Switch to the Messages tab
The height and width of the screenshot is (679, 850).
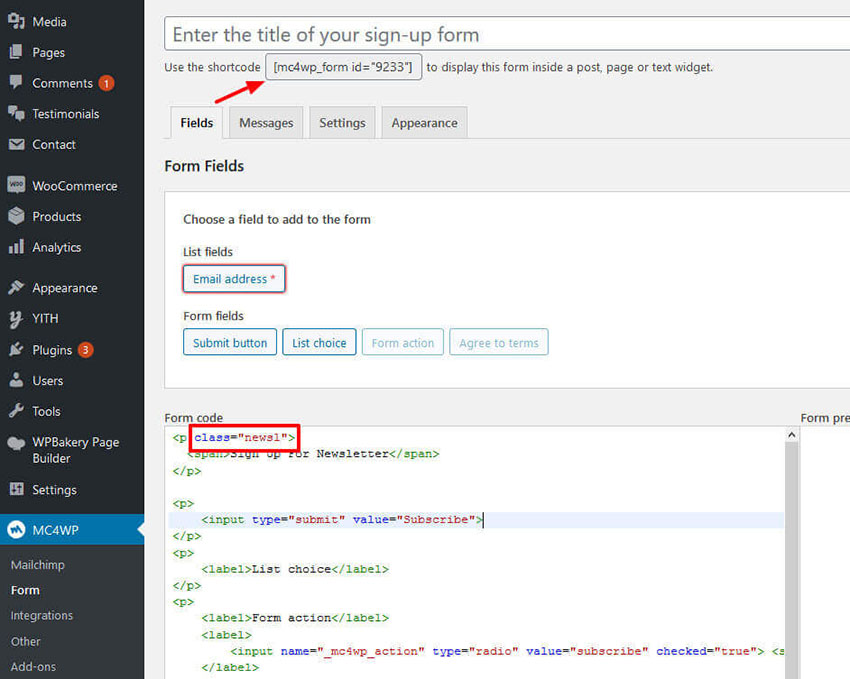[266, 123]
